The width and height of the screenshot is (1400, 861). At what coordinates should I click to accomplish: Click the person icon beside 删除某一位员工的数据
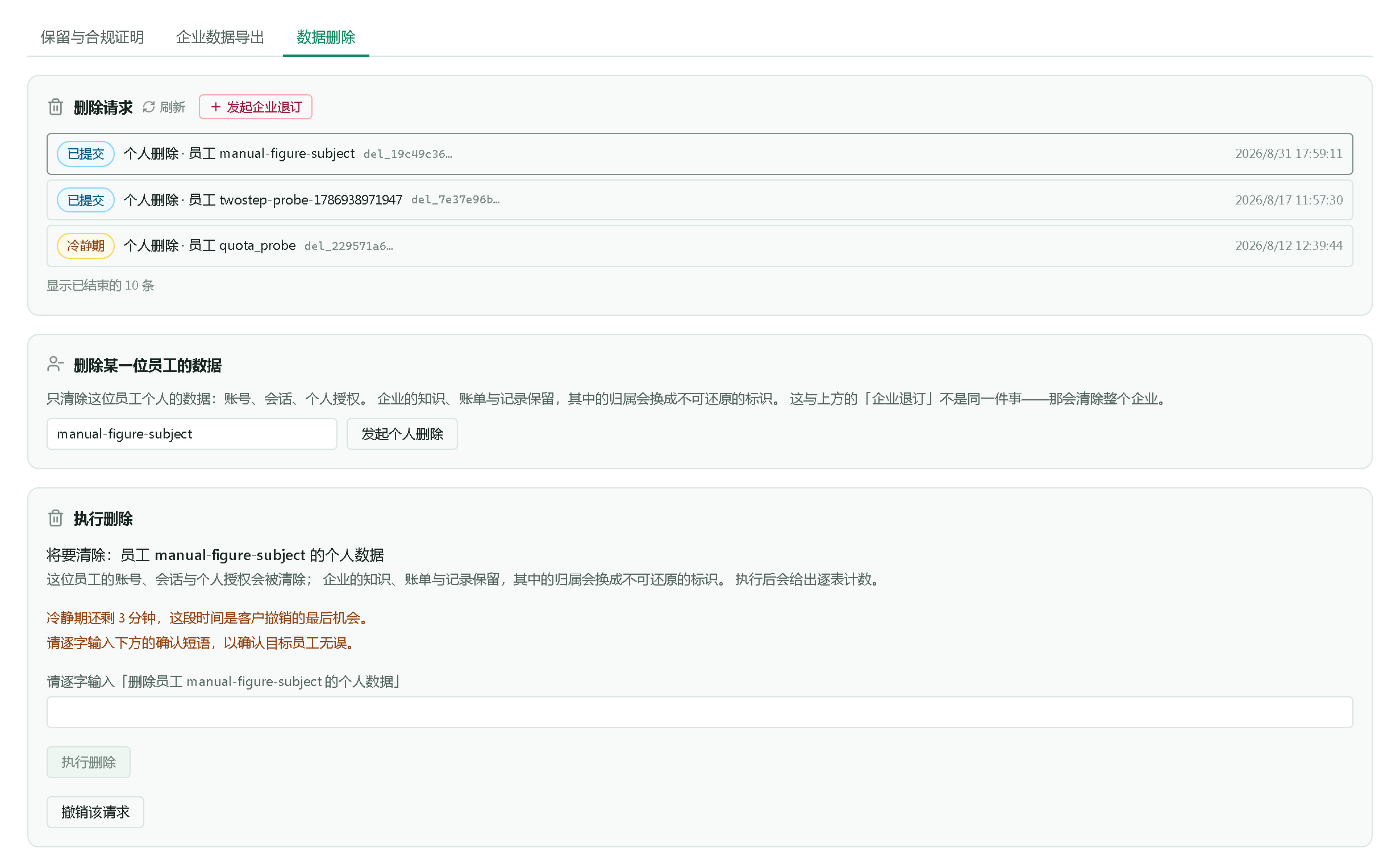click(x=55, y=365)
